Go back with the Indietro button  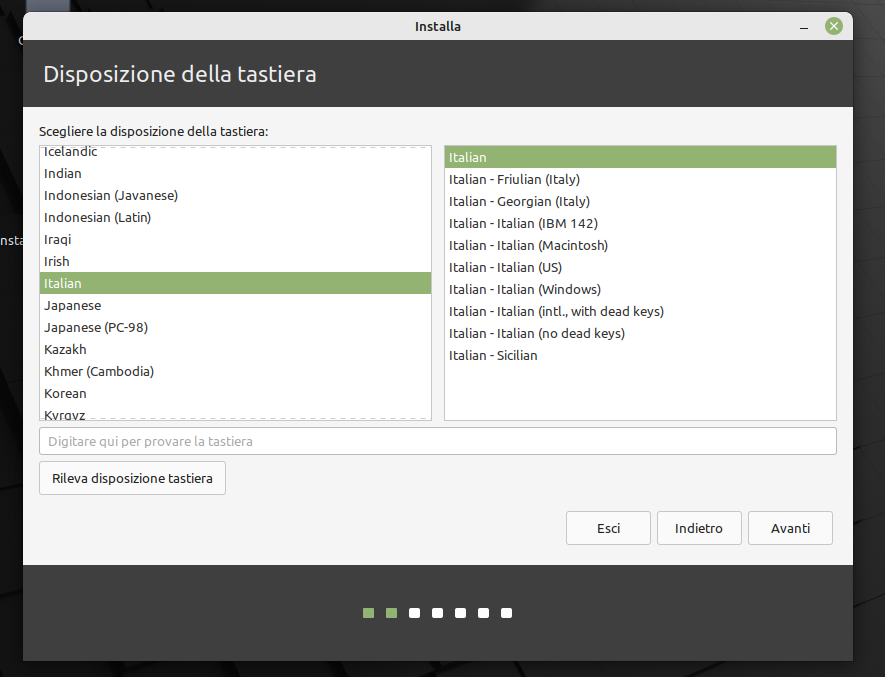coord(699,528)
